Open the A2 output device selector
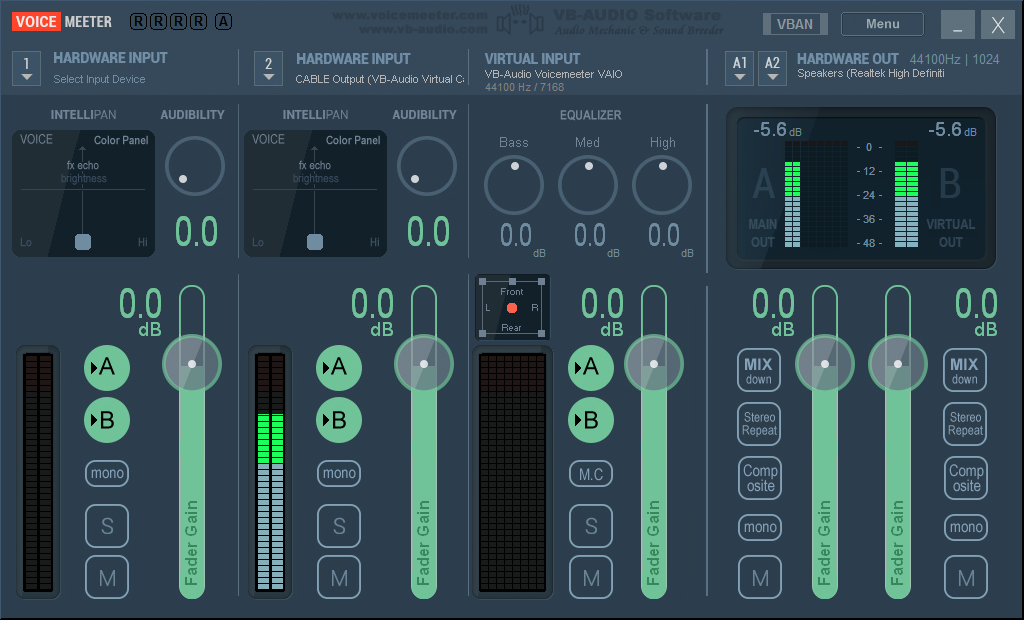Screen dimensions: 1024x620 tap(772, 69)
